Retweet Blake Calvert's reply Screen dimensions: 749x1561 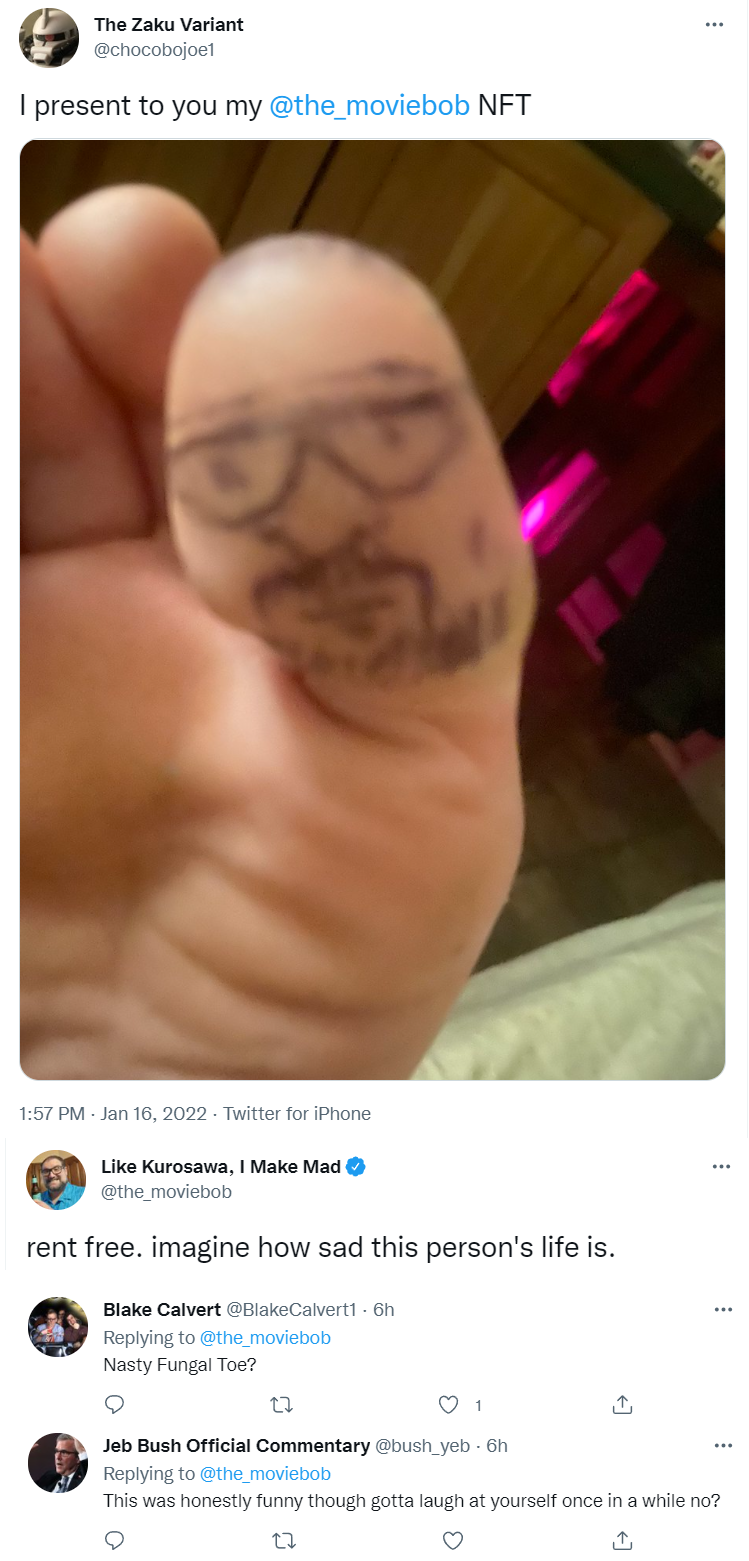coord(284,1404)
